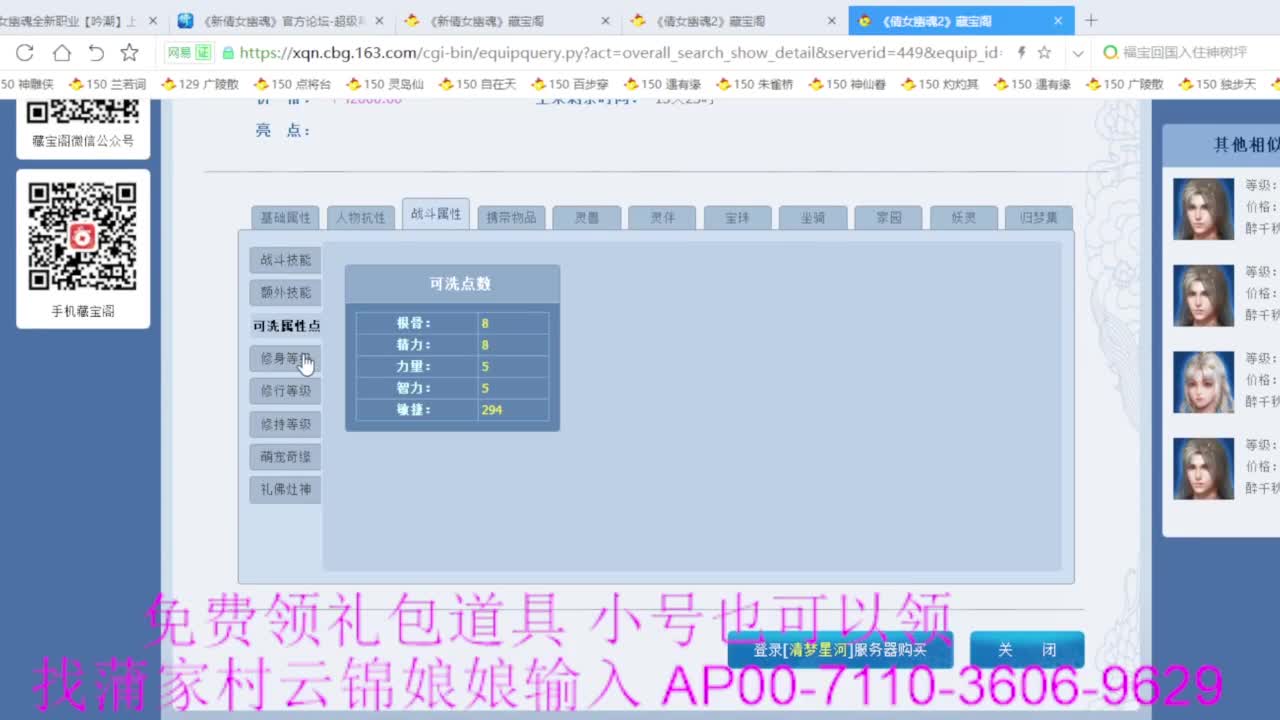Open the 修持等级 side menu item
This screenshot has width=1280, height=720.
pos(286,424)
